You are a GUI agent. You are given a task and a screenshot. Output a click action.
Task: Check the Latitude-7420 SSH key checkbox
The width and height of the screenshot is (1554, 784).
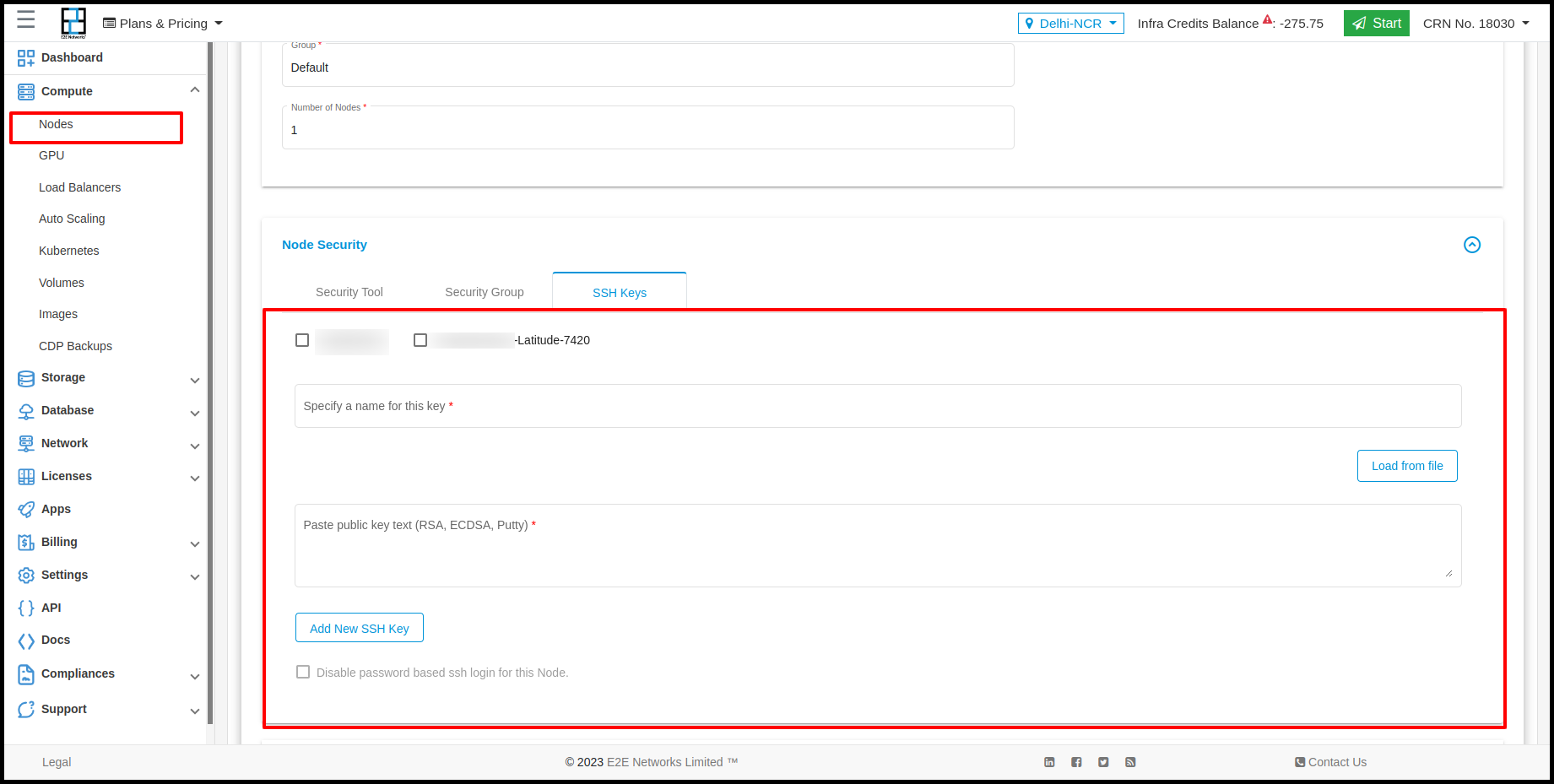click(x=420, y=340)
